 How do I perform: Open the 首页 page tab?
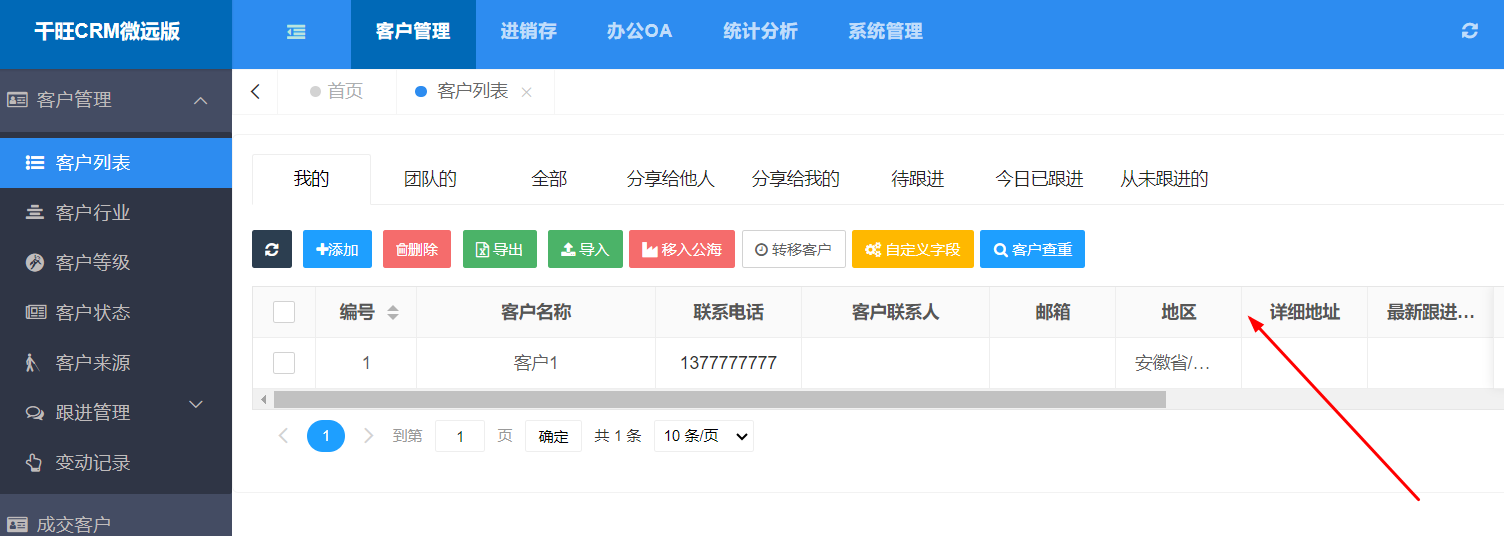coord(337,92)
